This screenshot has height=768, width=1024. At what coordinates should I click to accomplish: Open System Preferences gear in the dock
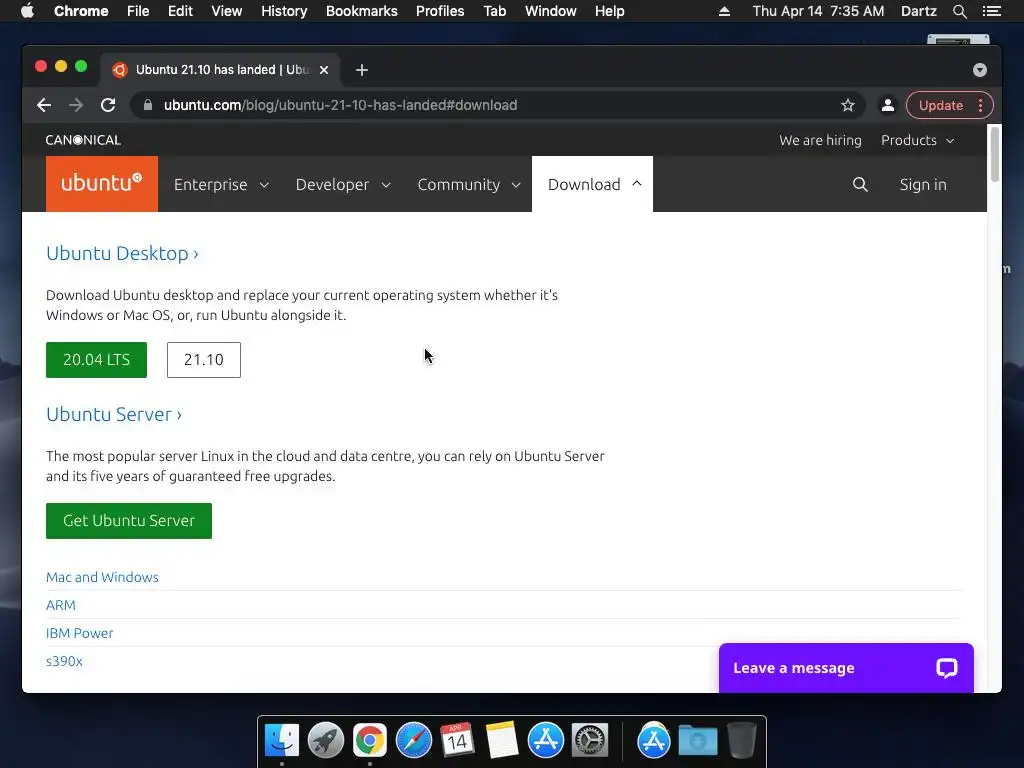(x=590, y=741)
